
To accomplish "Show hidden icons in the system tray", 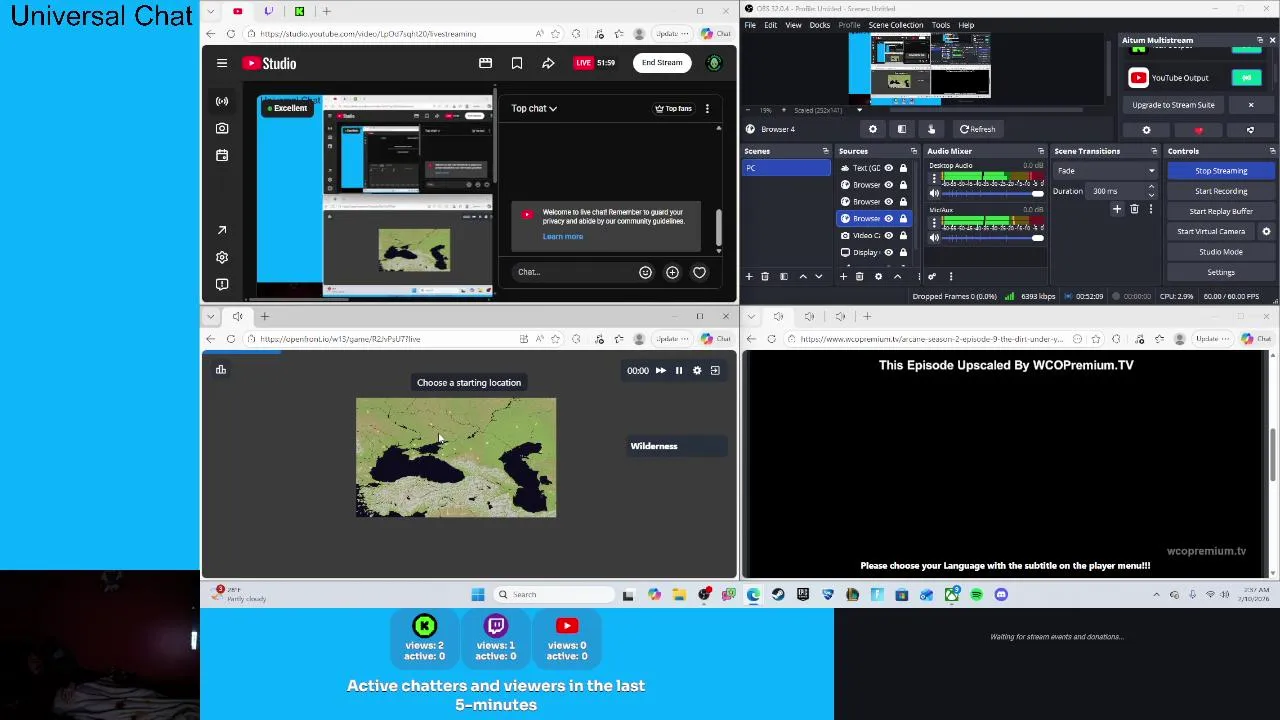I will (1156, 595).
